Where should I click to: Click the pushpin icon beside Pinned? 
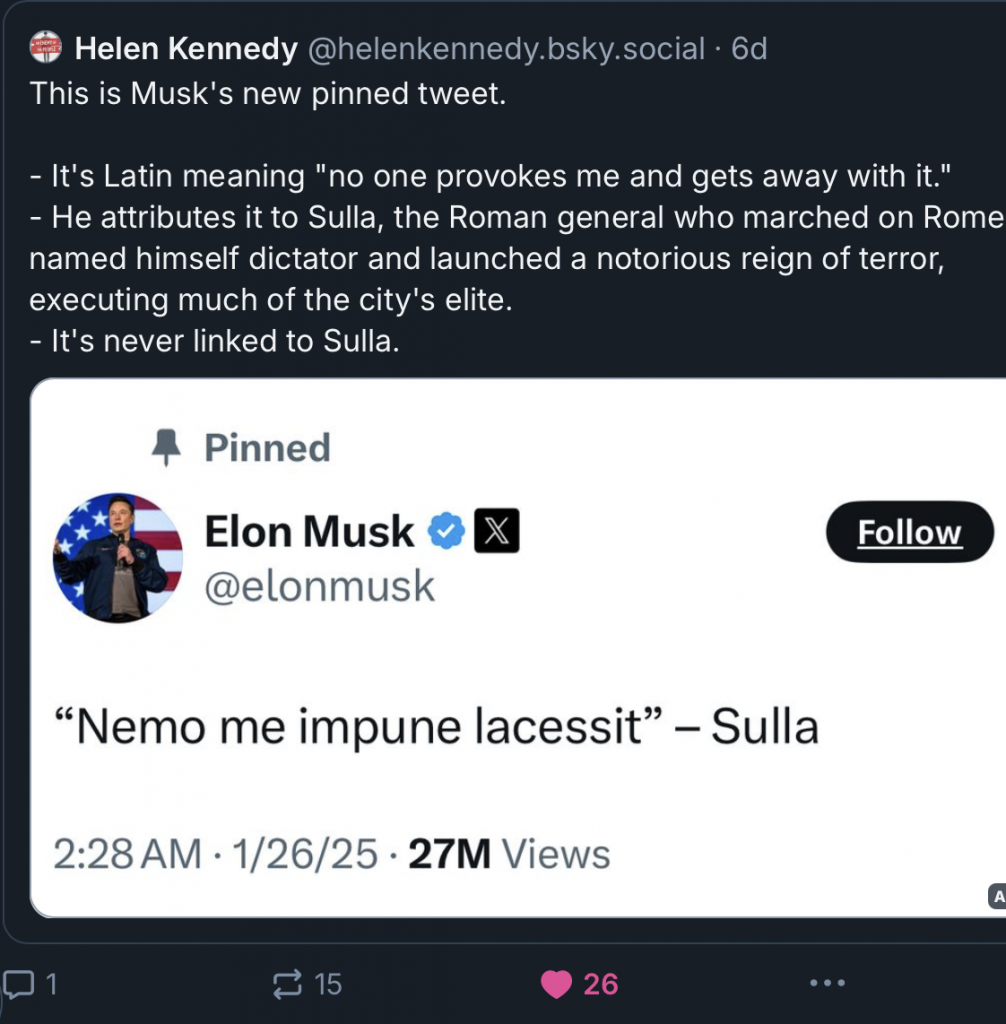pos(166,449)
